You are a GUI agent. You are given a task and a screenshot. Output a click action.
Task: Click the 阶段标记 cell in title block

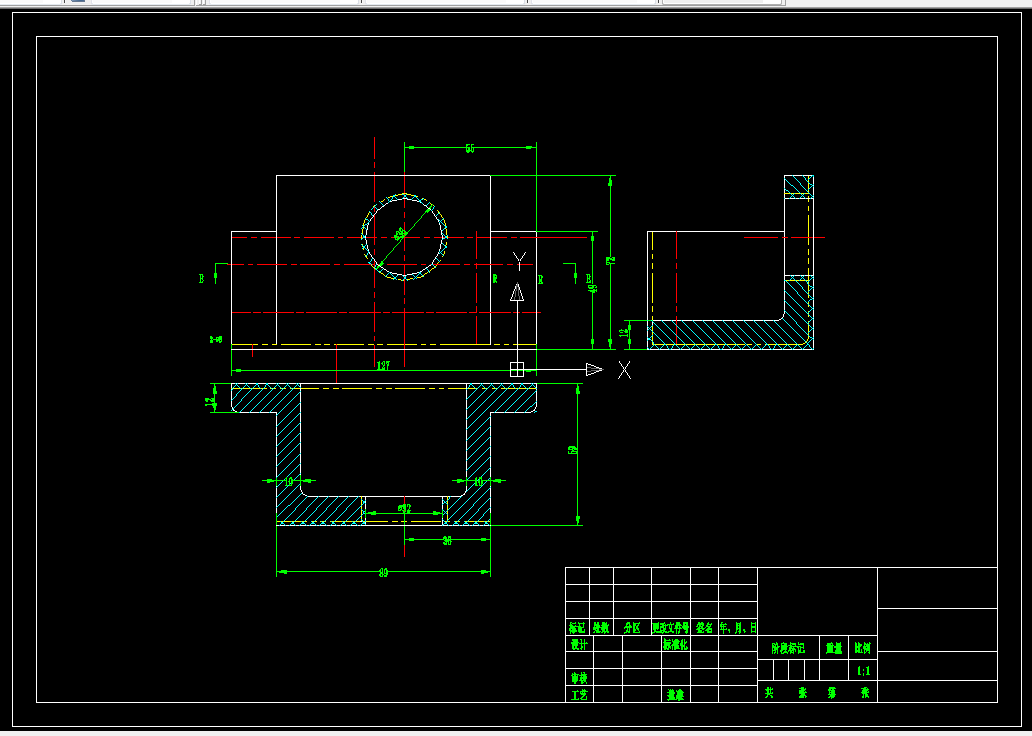[788, 648]
